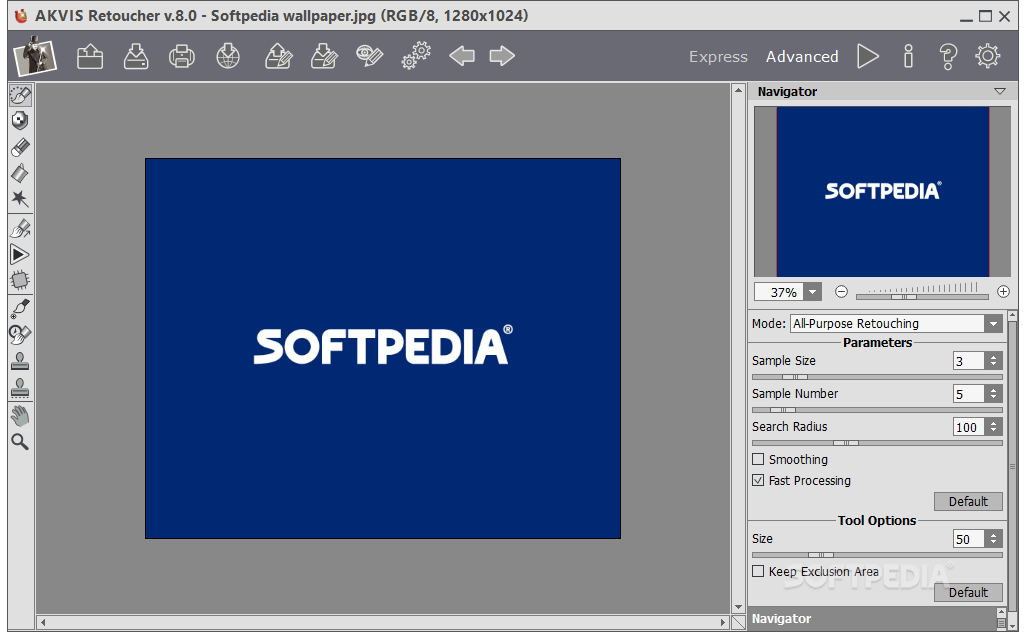Screen dimensions: 1026x639
Task: Run processing with the play triangle button
Action: [x=868, y=56]
